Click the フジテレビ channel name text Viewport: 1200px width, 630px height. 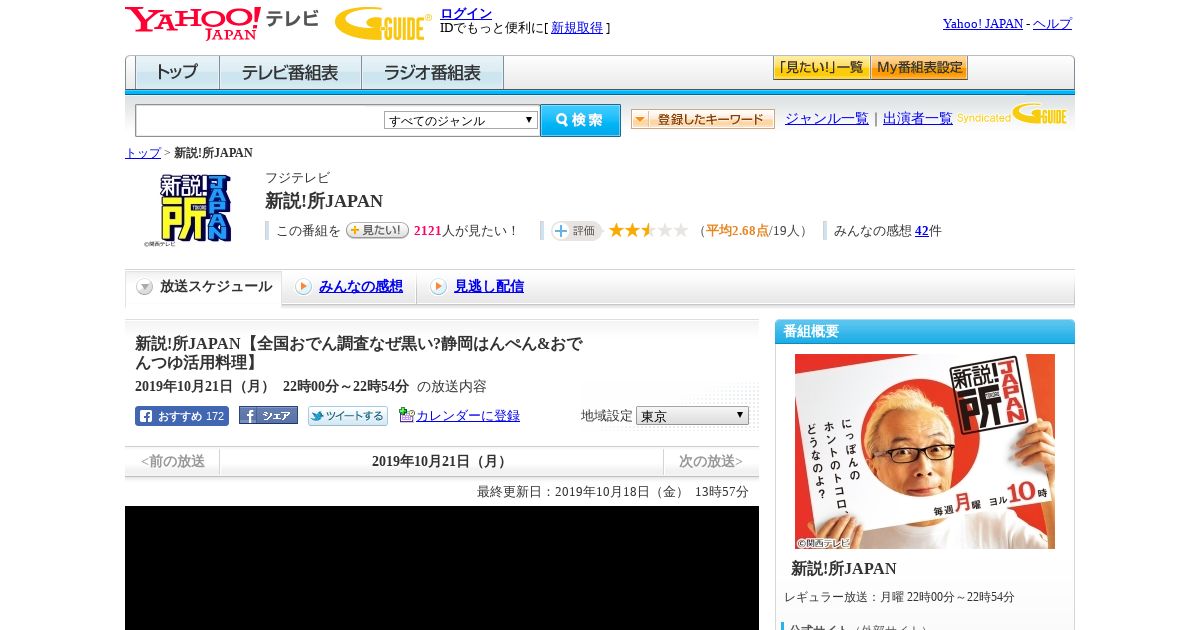click(297, 178)
